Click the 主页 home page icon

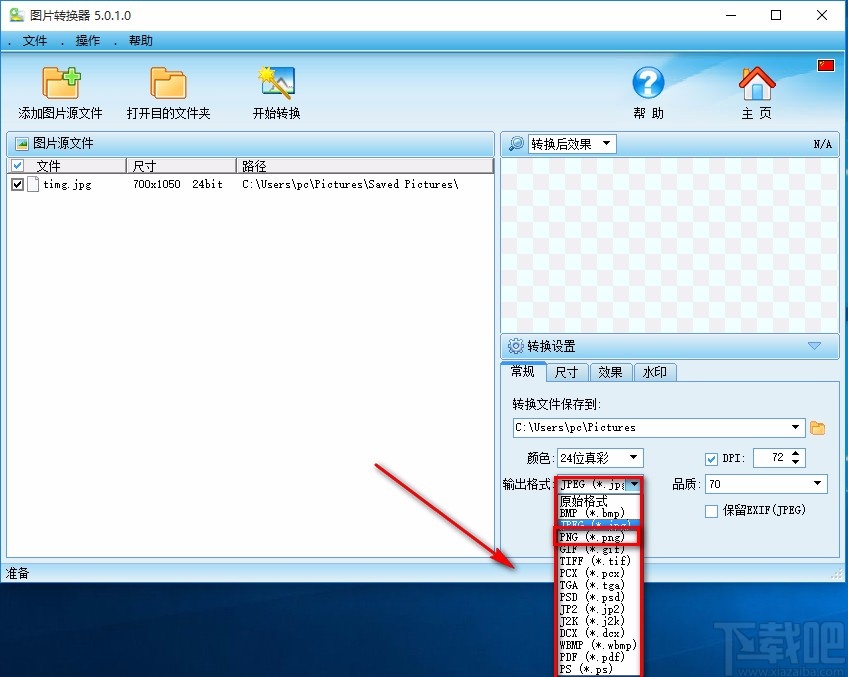pos(756,82)
